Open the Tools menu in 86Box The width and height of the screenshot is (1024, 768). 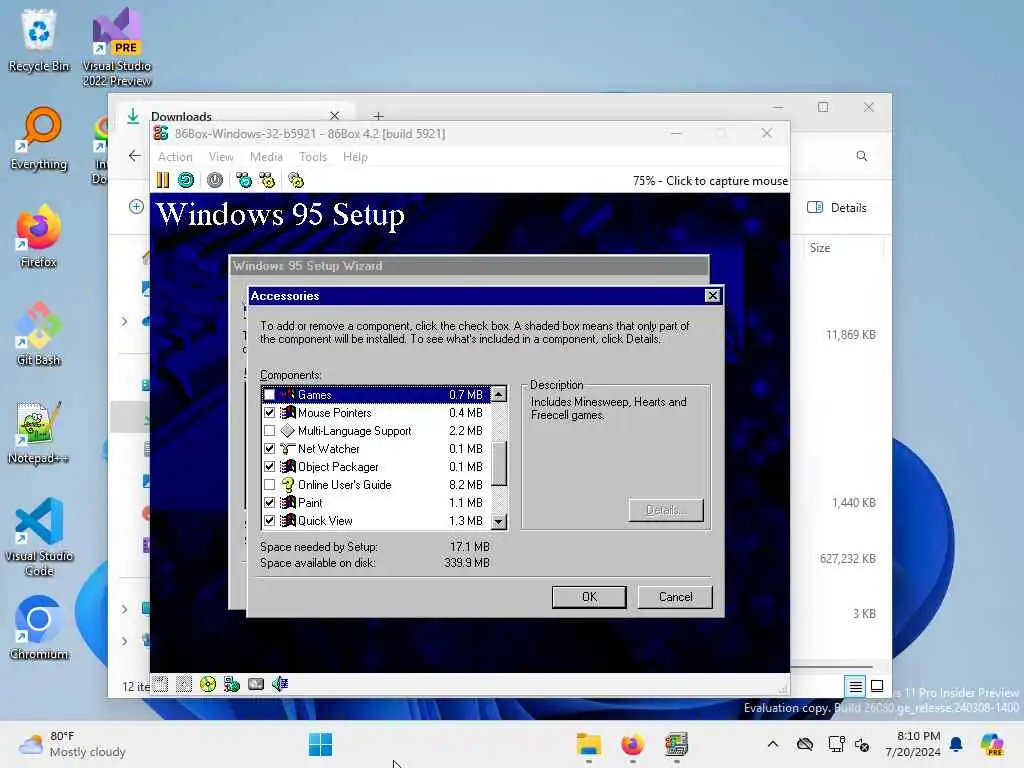[313, 157]
